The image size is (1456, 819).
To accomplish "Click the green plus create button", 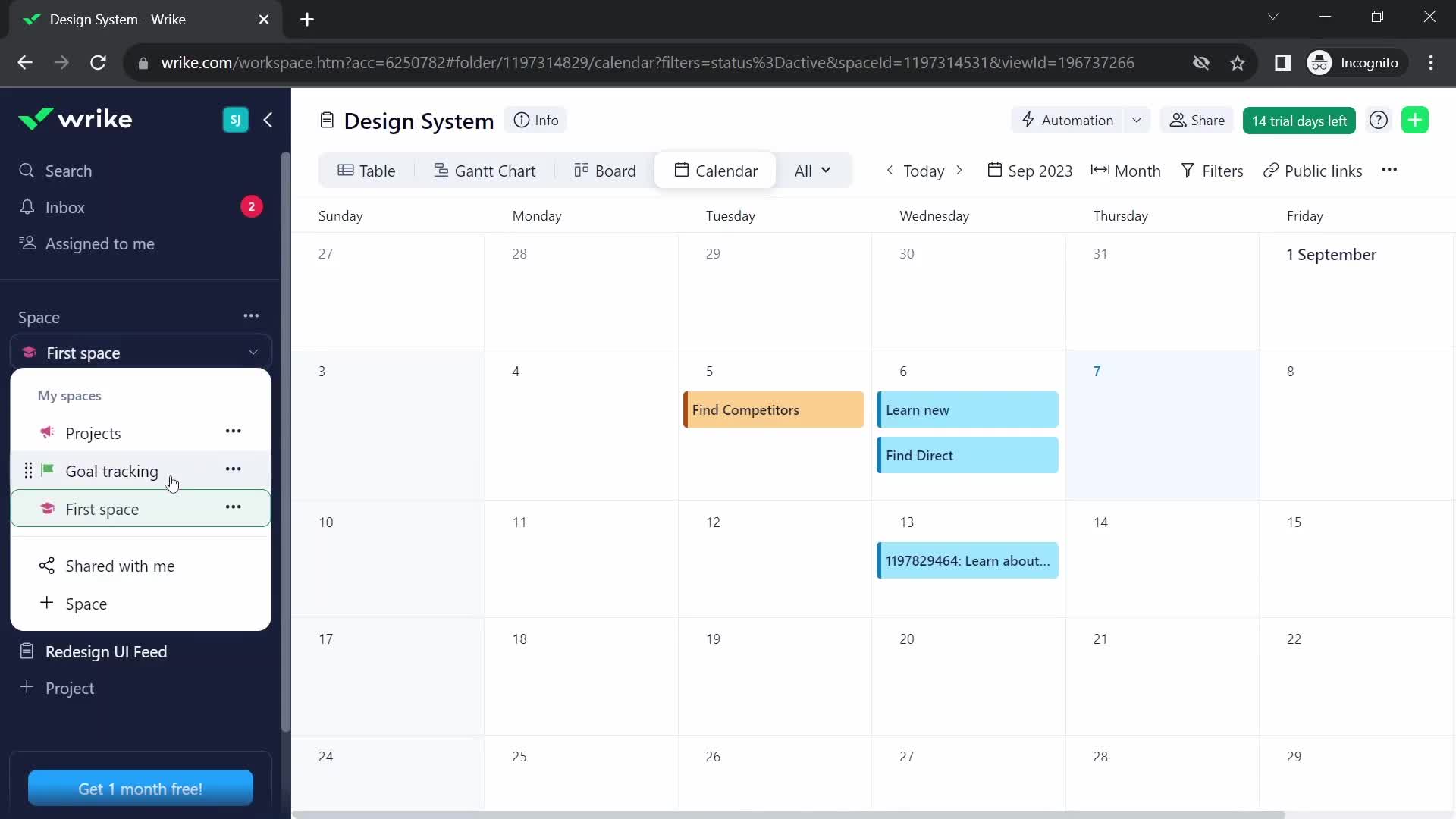I will (x=1415, y=120).
